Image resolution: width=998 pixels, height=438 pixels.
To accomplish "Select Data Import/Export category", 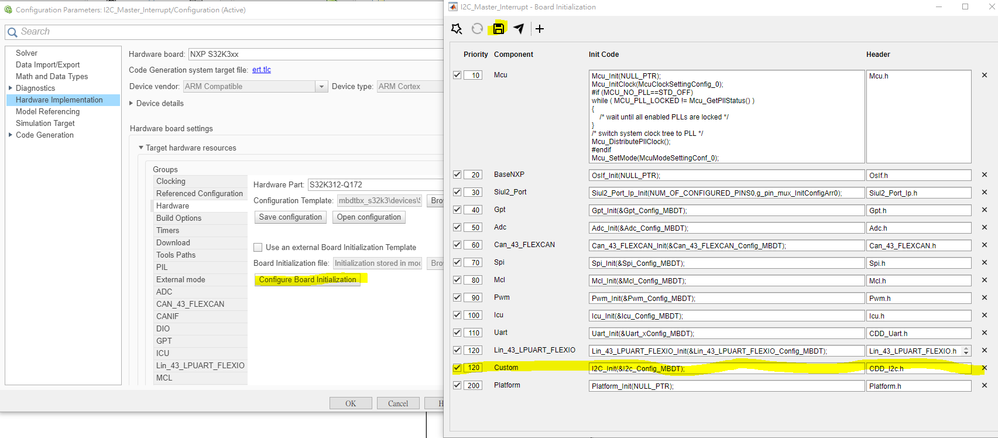I will [x=48, y=64].
